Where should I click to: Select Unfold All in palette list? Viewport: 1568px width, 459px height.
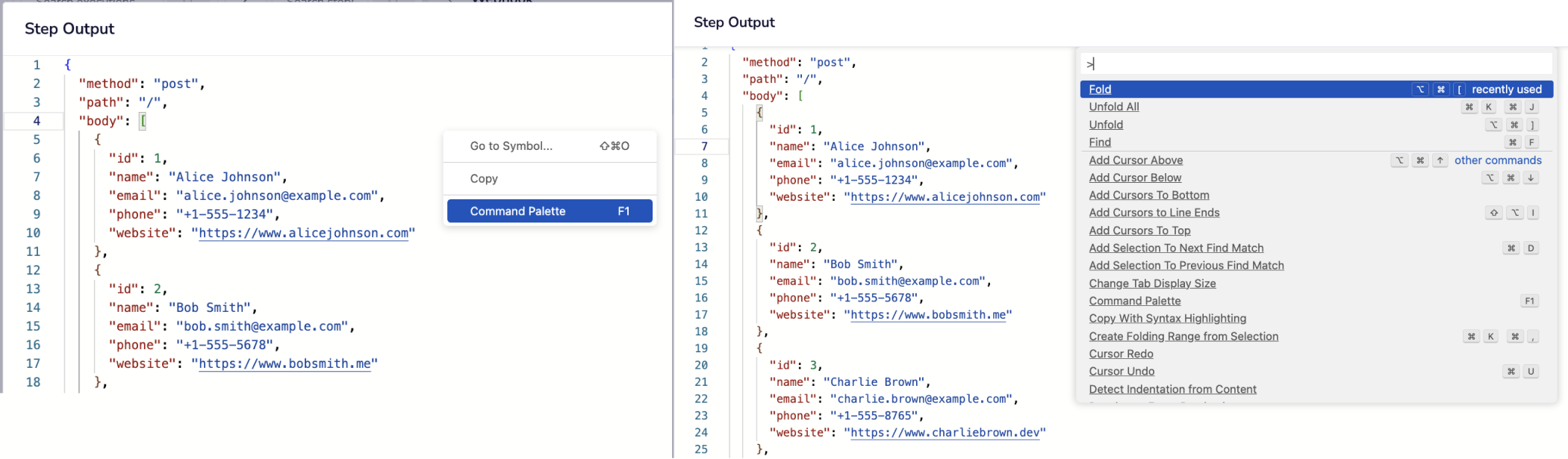(x=1113, y=107)
